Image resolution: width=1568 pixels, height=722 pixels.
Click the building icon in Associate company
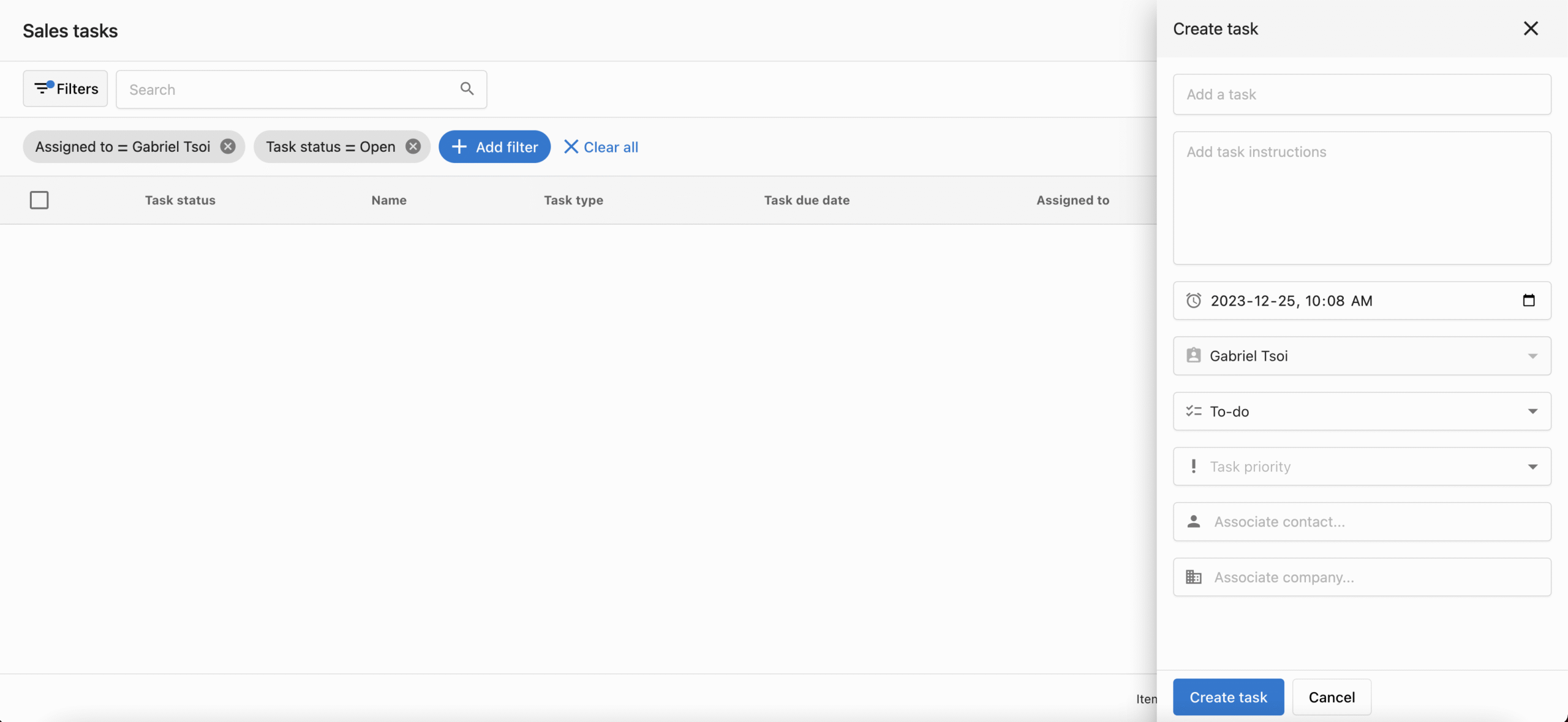tap(1193, 577)
